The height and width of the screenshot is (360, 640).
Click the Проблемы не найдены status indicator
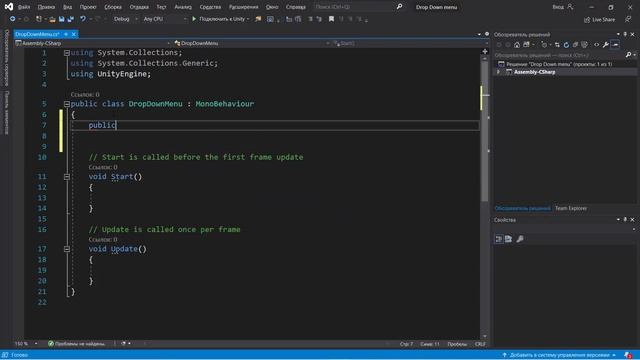pyautogui.click(x=76, y=344)
